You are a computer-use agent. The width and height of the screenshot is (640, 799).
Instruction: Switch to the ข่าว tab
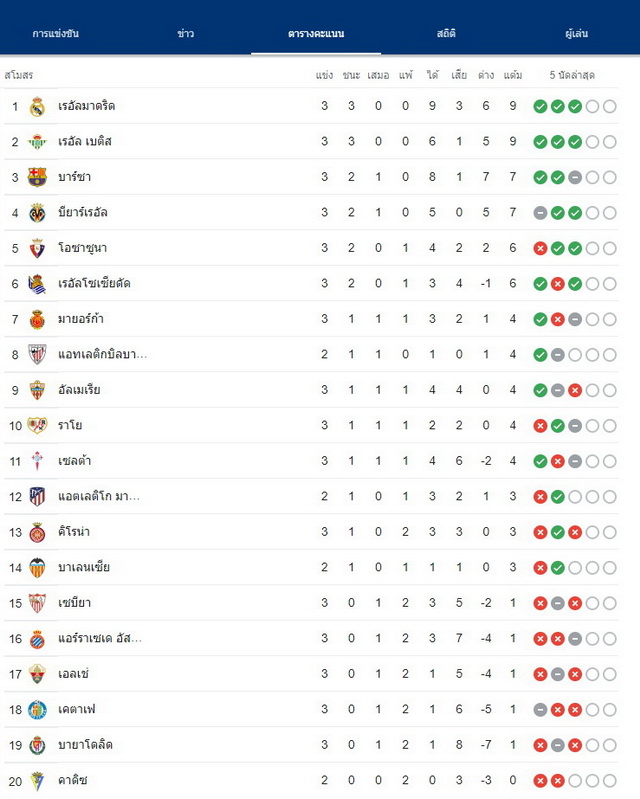(x=185, y=34)
